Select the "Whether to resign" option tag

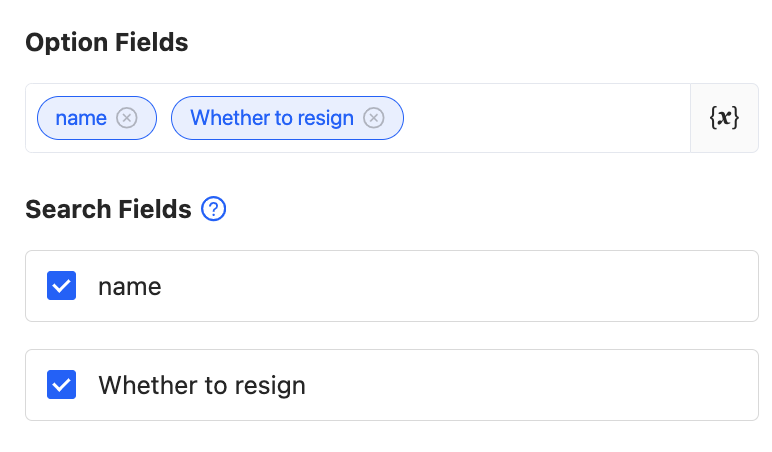point(271,118)
